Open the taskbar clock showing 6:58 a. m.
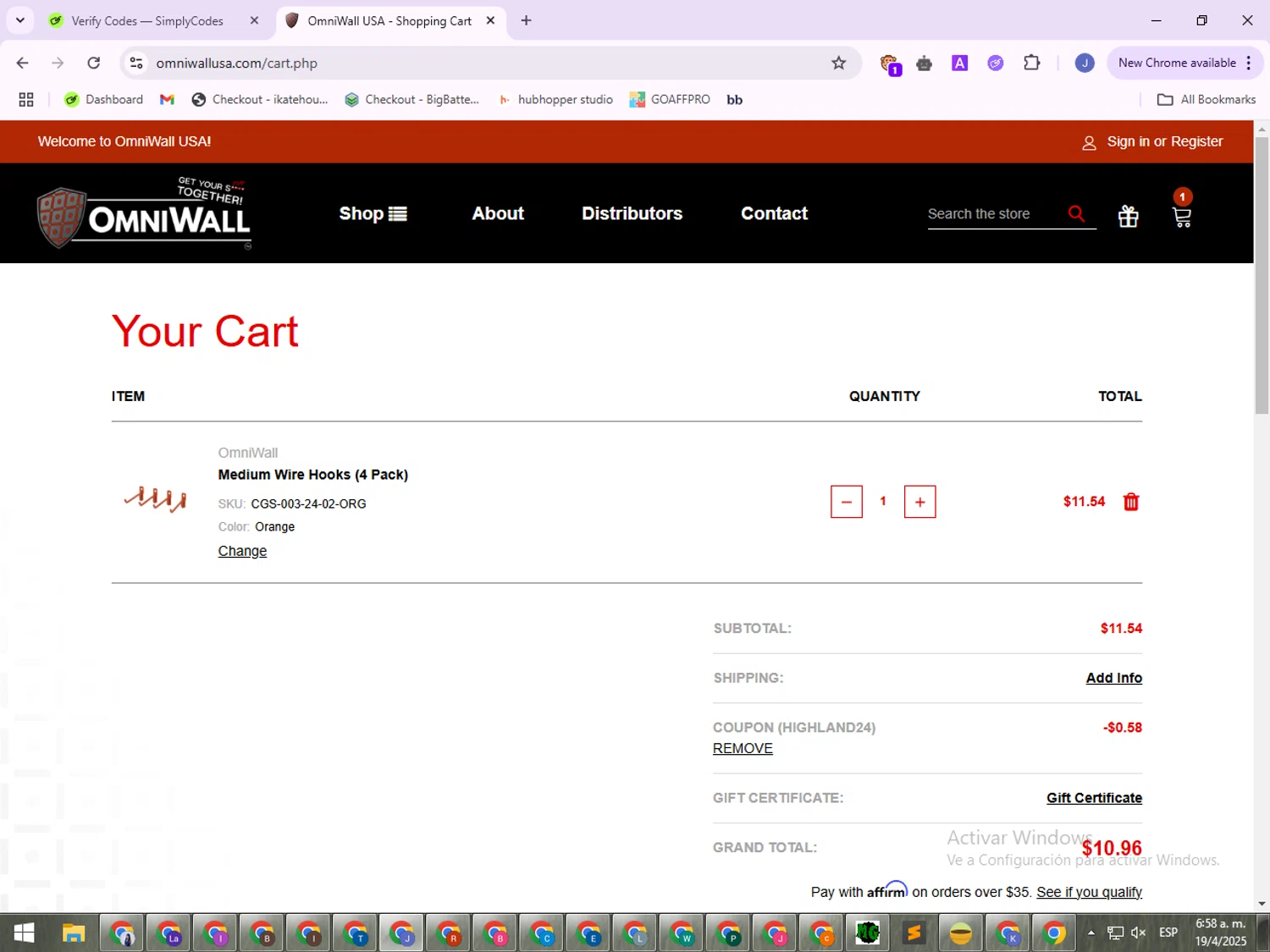The height and width of the screenshot is (952, 1270). coord(1220,933)
